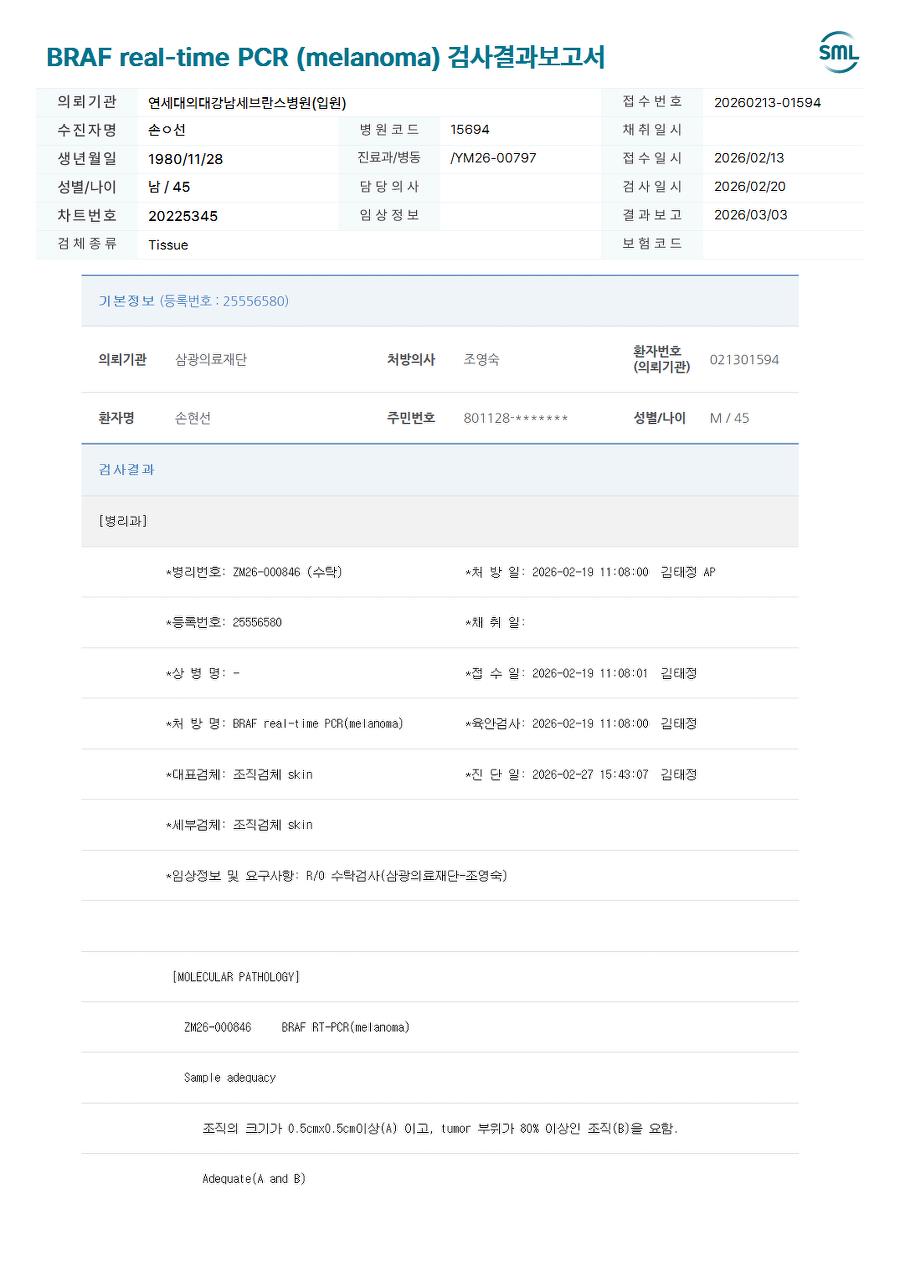Viewport: 900px width, 1271px height.
Task: Select receipt number 20260213-01594
Action: (767, 102)
